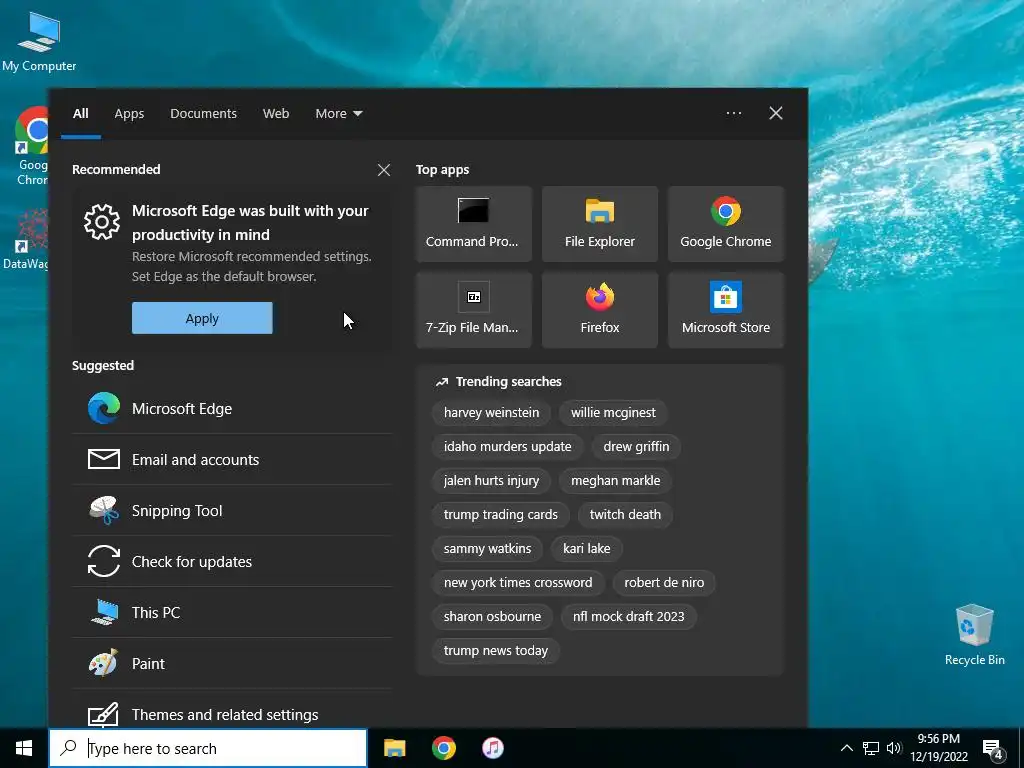The image size is (1024, 768).
Task: Search trending 'robert de niro'
Action: click(x=664, y=583)
